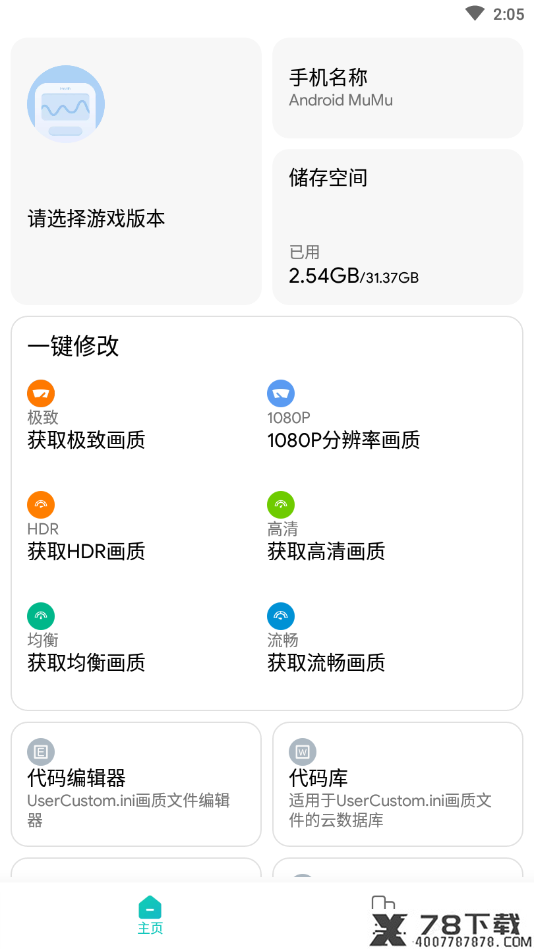Viewport: 534px width, 949px height.
Task: Tap the round app avatar image
Action: click(66, 104)
